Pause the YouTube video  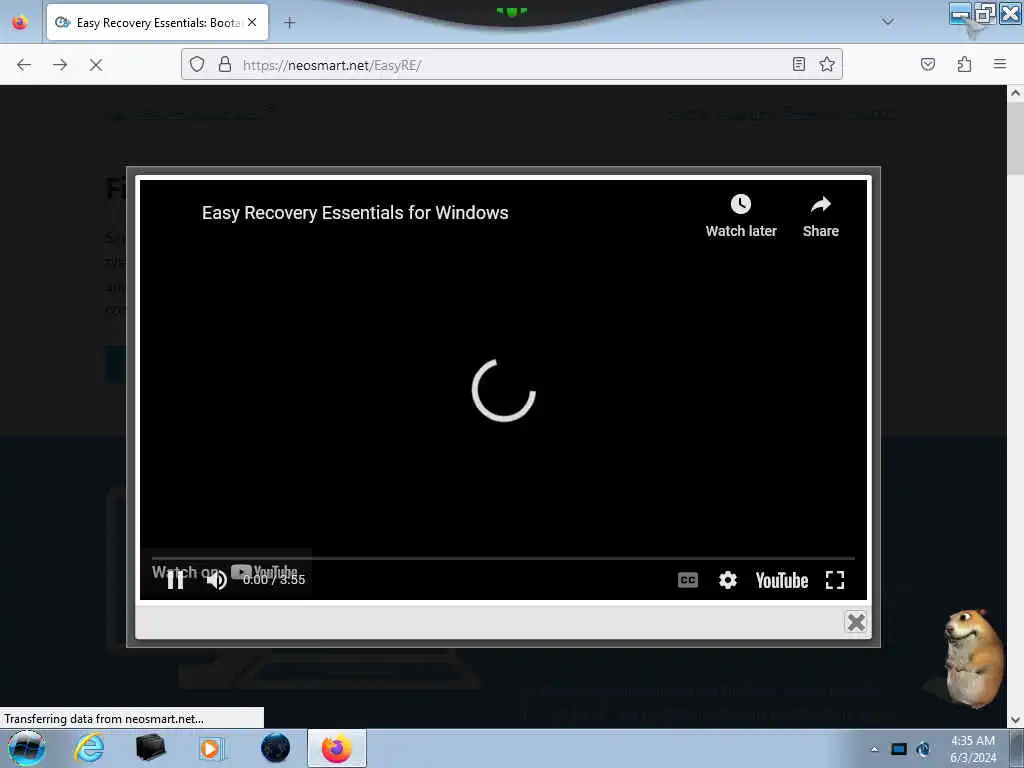[175, 579]
